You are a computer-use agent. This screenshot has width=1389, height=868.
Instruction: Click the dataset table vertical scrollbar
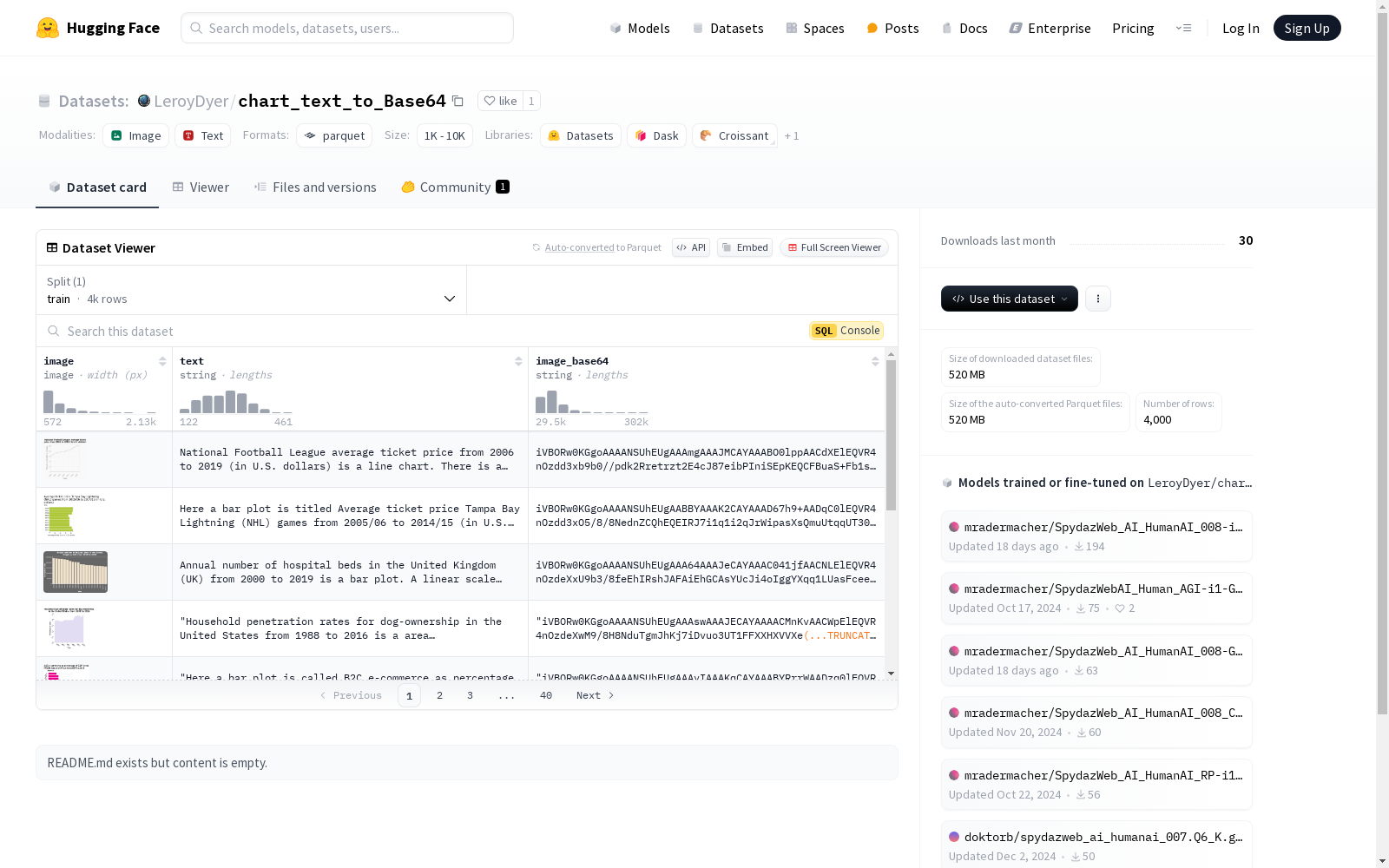coord(891,436)
